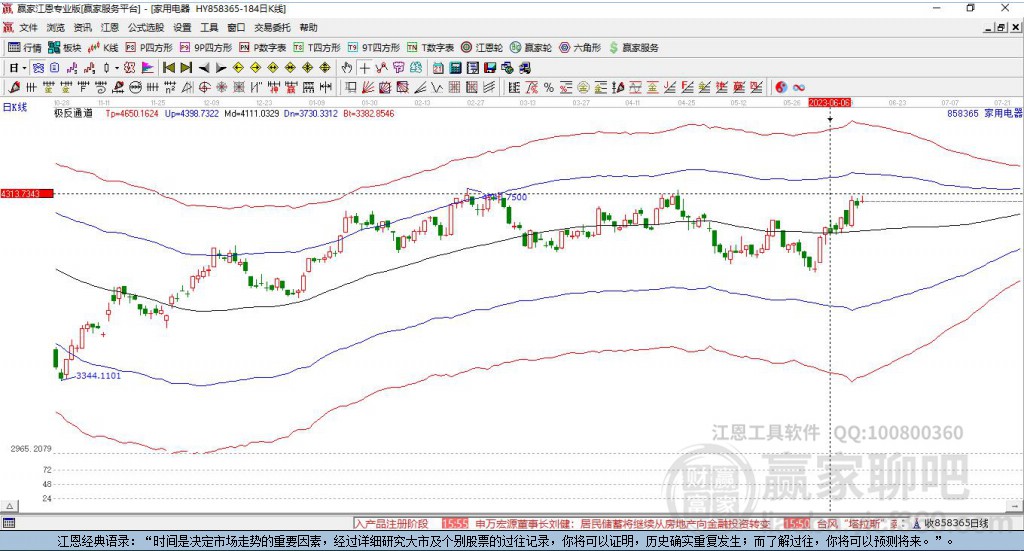Select the red crosshair circle tool
This screenshot has width=1024, height=551.
pos(204,87)
